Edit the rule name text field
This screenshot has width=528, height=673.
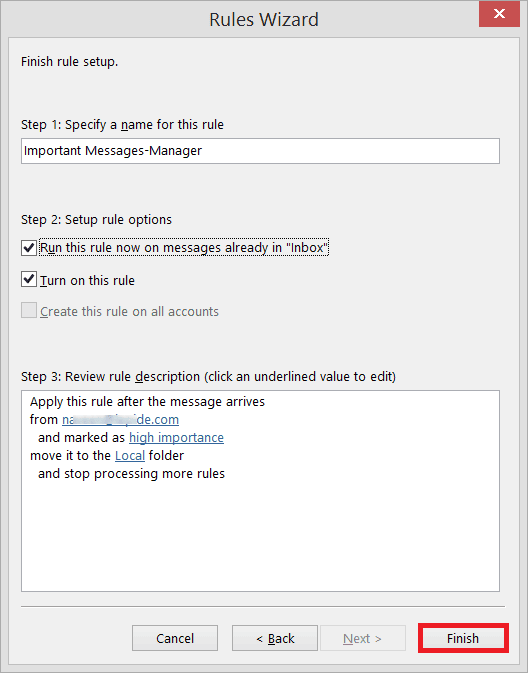pos(260,151)
